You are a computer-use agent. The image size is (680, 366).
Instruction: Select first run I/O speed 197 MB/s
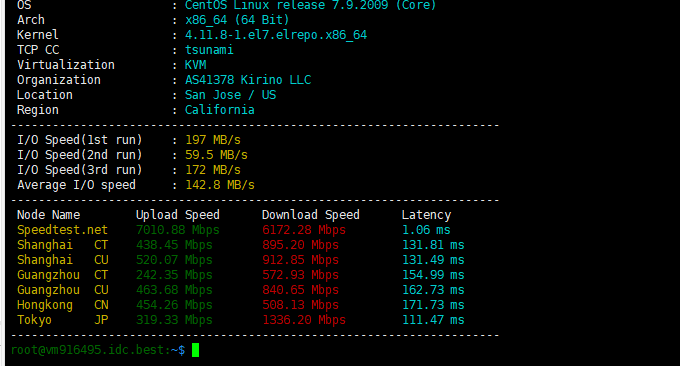pyautogui.click(x=212, y=140)
